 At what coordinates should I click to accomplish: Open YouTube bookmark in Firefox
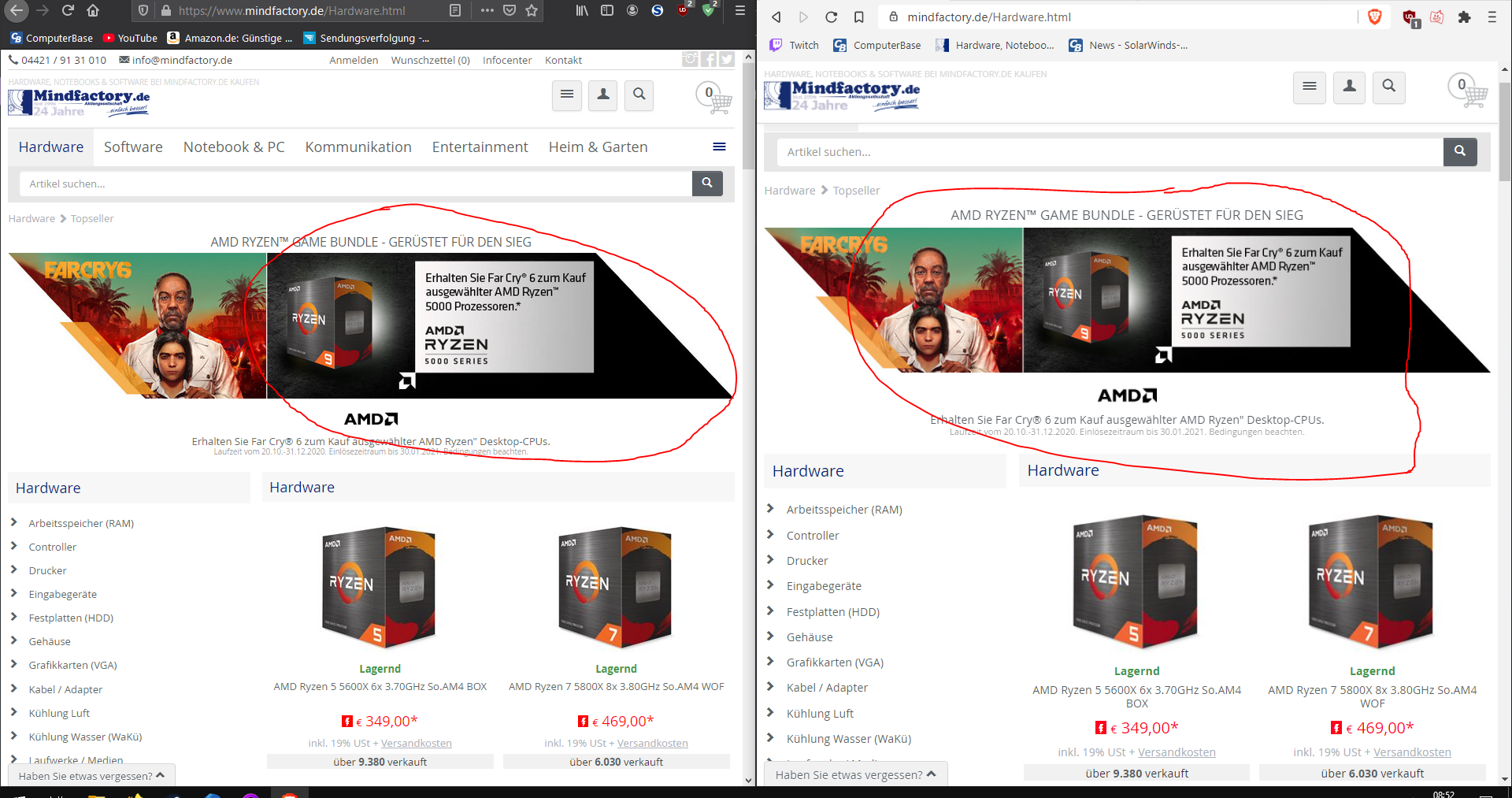[130, 38]
